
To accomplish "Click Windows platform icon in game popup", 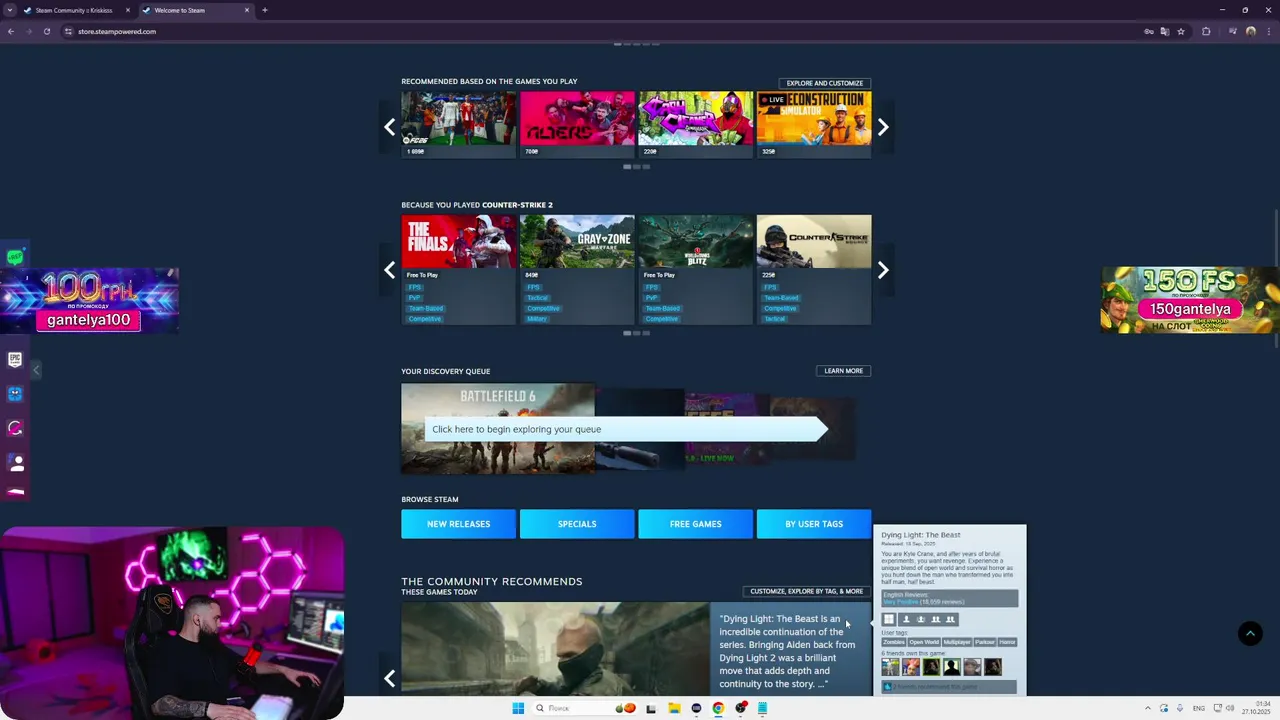I will tap(889, 619).
